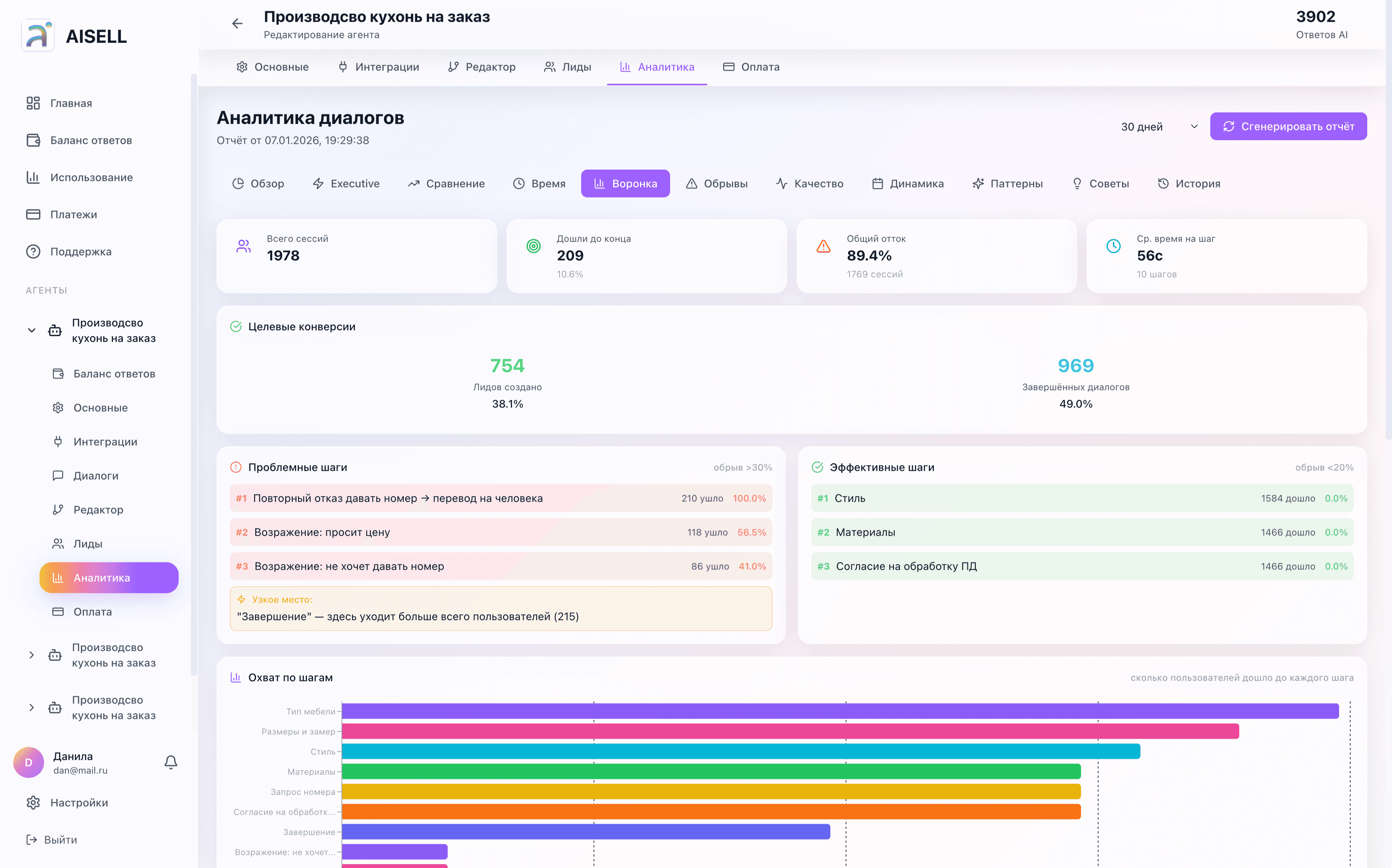Click the Платежи card icon
The width and height of the screenshot is (1392, 868).
(33, 215)
